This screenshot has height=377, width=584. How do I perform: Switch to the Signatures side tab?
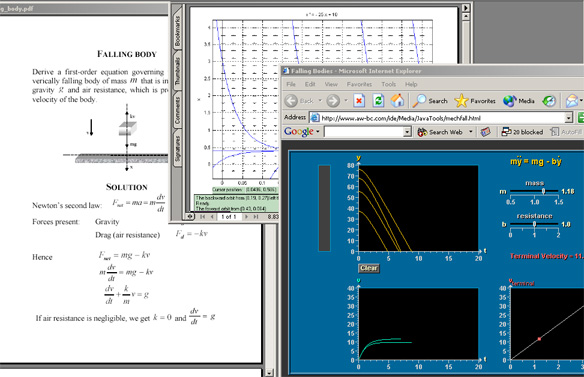pyautogui.click(x=178, y=148)
